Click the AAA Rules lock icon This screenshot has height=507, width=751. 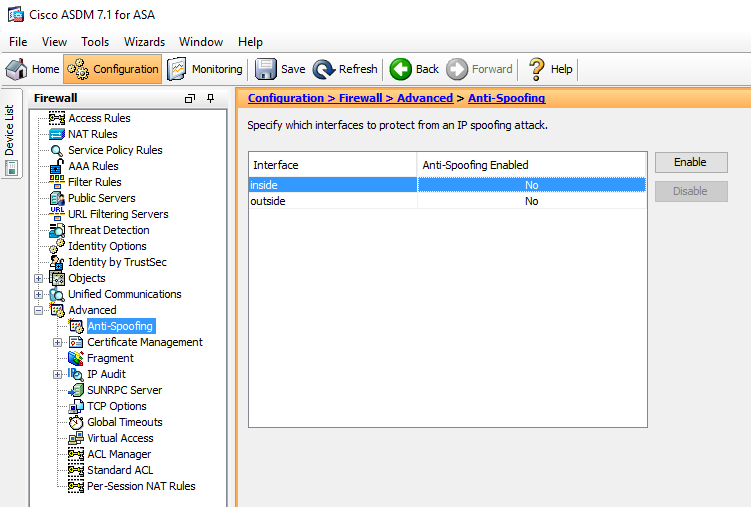pyautogui.click(x=57, y=166)
